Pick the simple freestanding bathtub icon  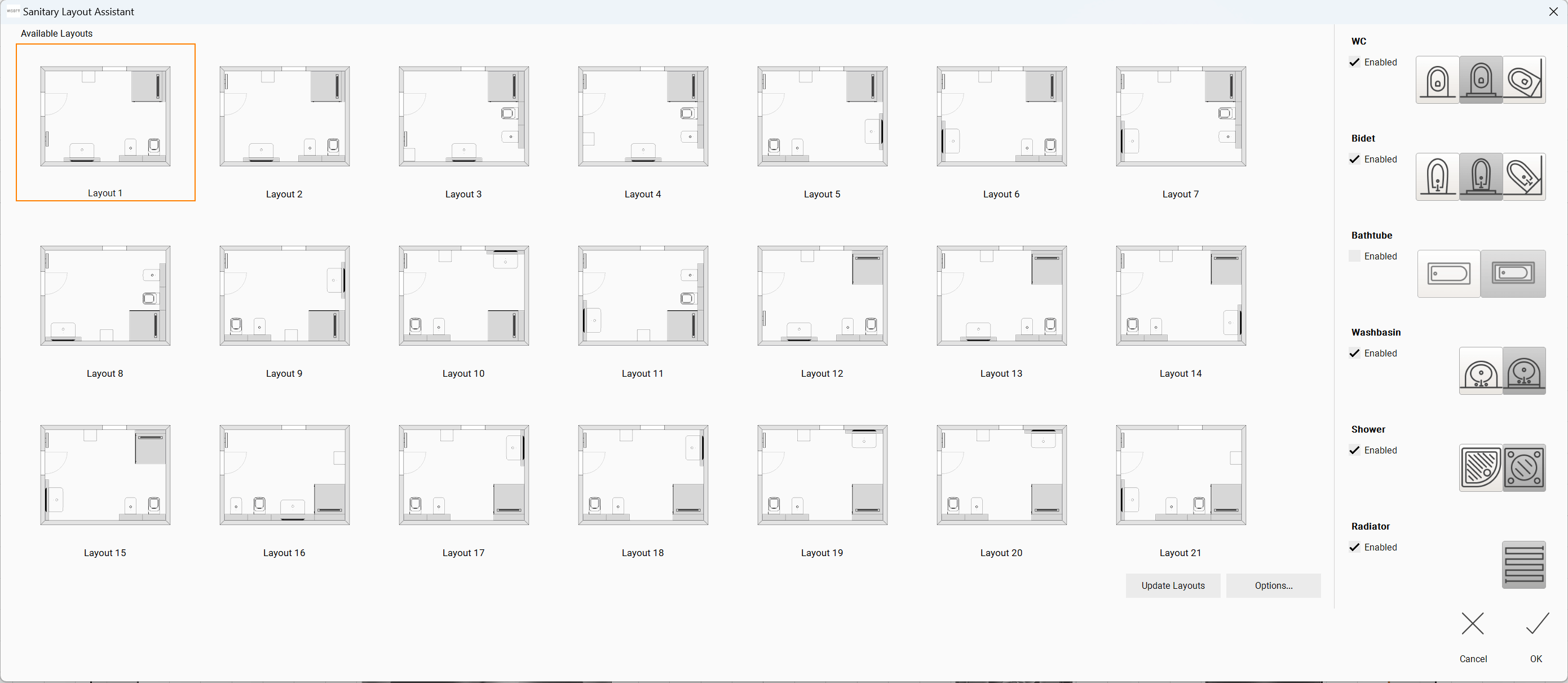tap(1448, 274)
